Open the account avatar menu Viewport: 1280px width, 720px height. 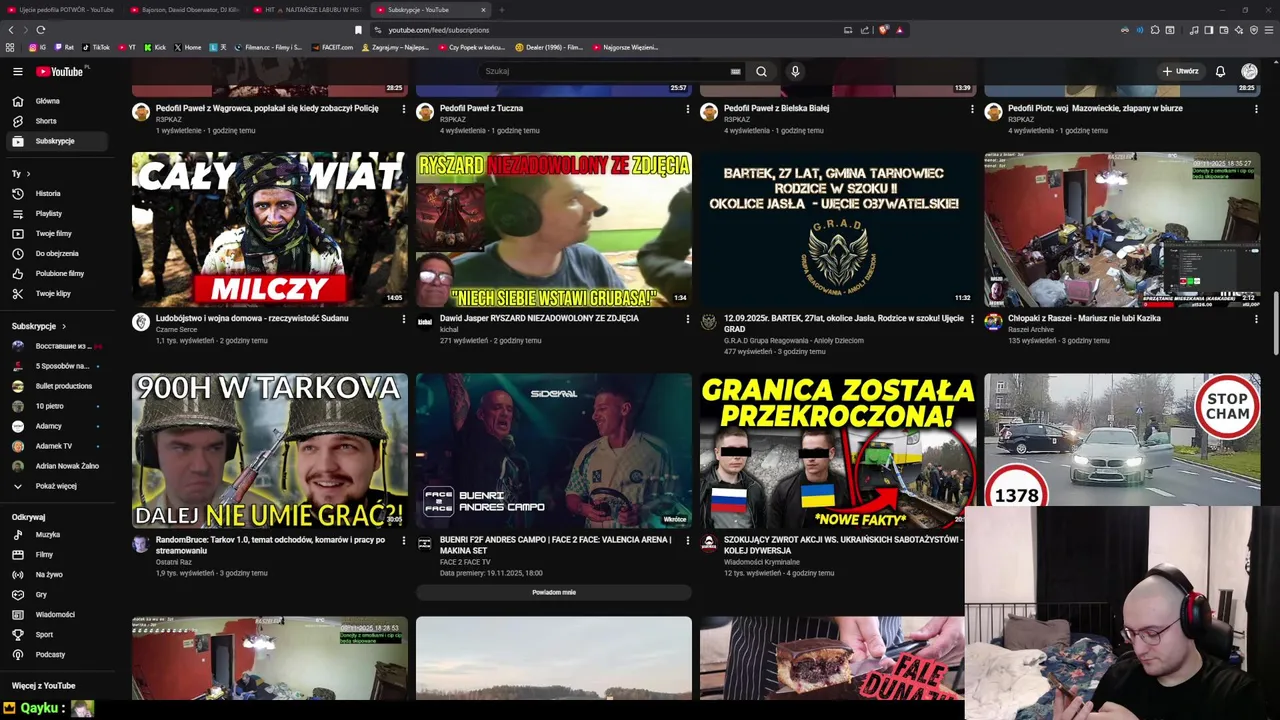pyautogui.click(x=1249, y=71)
